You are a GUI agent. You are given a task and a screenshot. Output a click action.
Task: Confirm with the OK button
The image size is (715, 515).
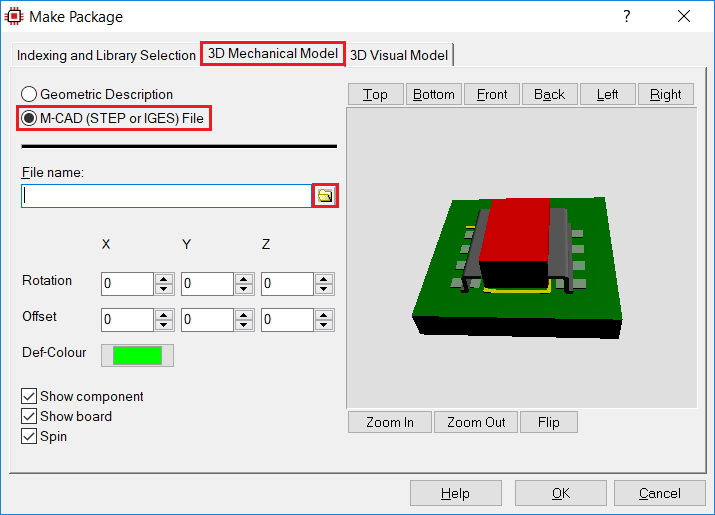coord(561,493)
